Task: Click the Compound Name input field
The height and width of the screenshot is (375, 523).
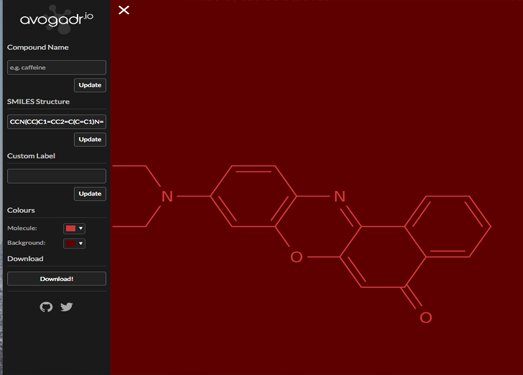Action: (57, 67)
